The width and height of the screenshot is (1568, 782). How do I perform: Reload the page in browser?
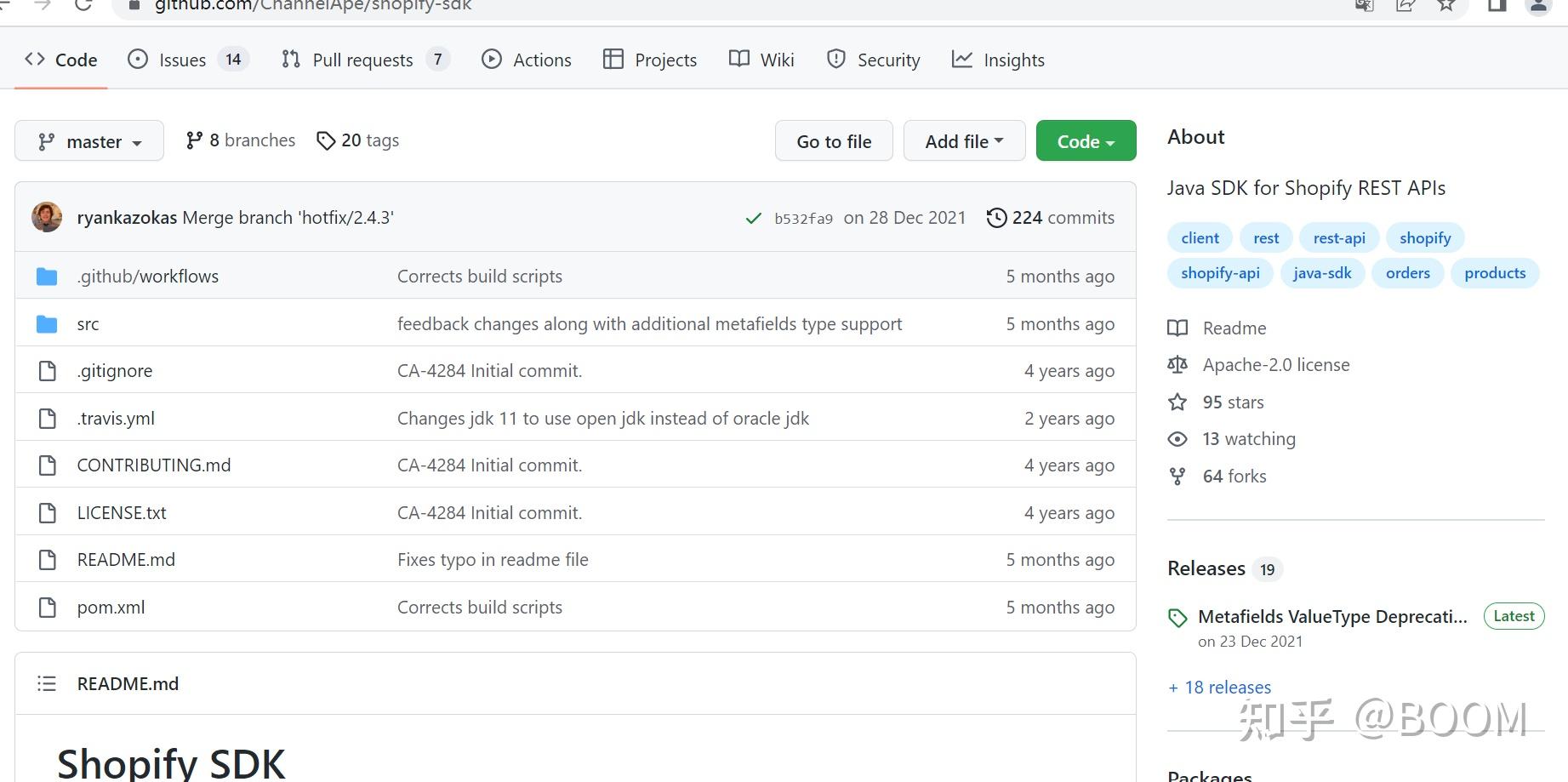(x=83, y=5)
